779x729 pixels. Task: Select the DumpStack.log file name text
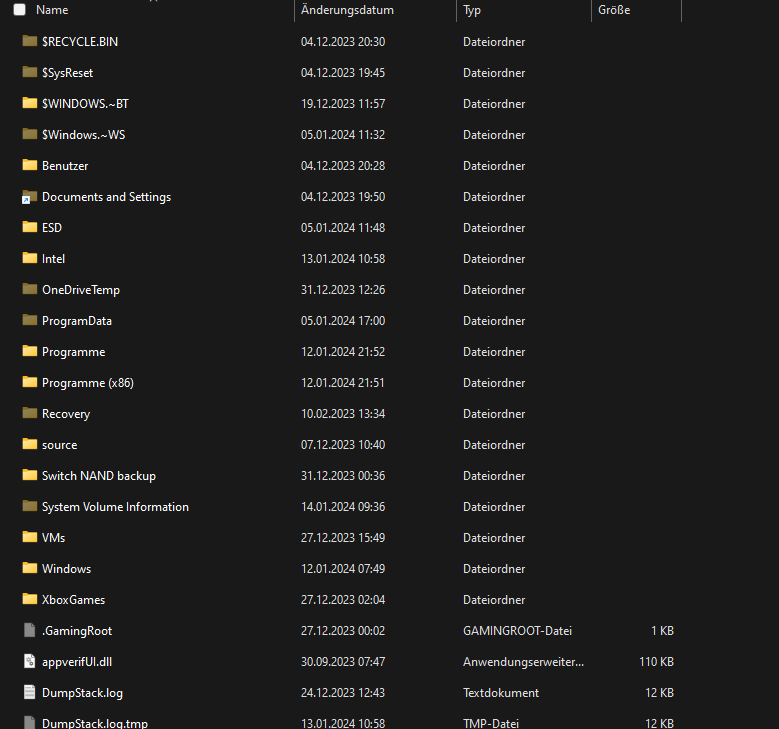82,693
